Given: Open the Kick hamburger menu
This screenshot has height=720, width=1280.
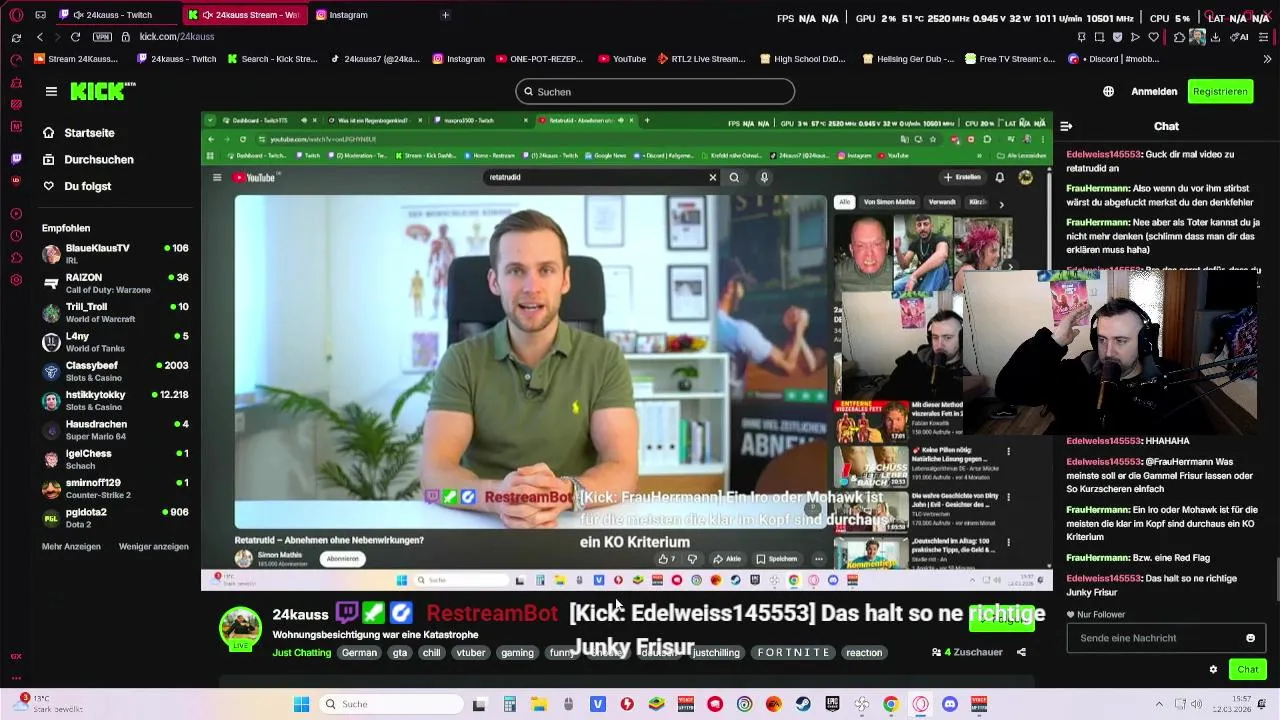Looking at the screenshot, I should pos(51,91).
